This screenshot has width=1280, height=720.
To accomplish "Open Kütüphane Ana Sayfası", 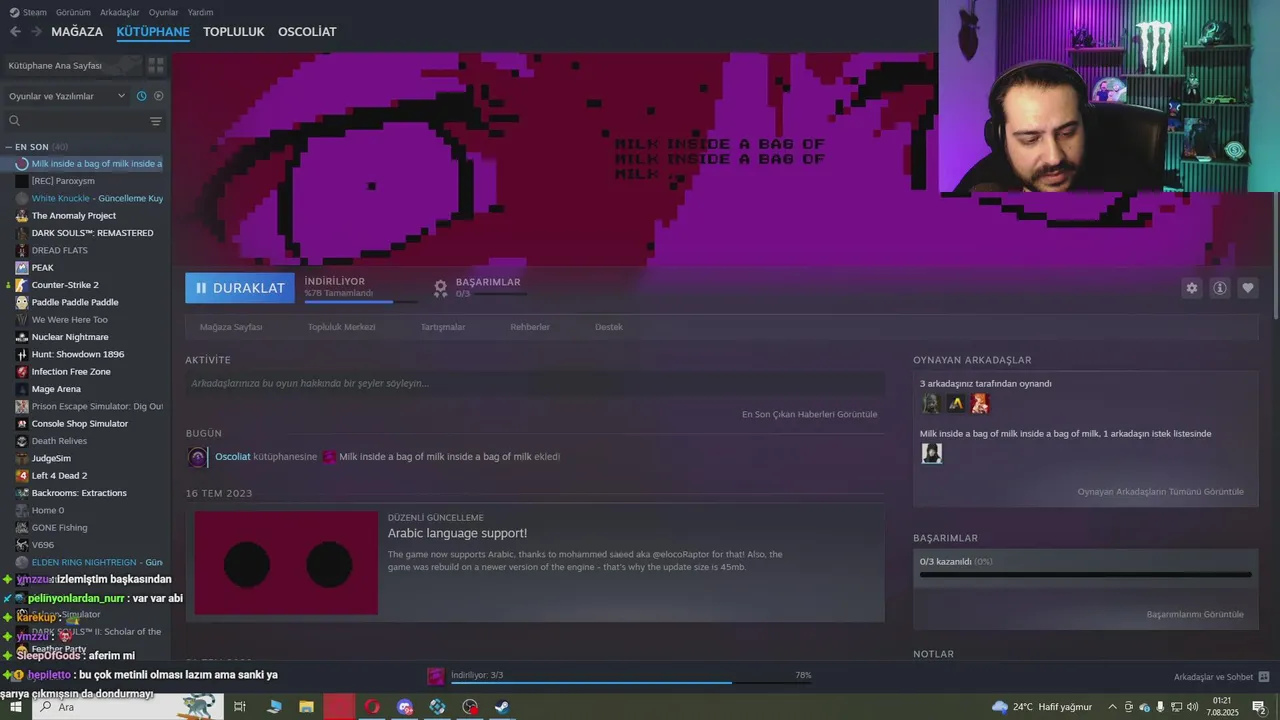I will [72, 65].
